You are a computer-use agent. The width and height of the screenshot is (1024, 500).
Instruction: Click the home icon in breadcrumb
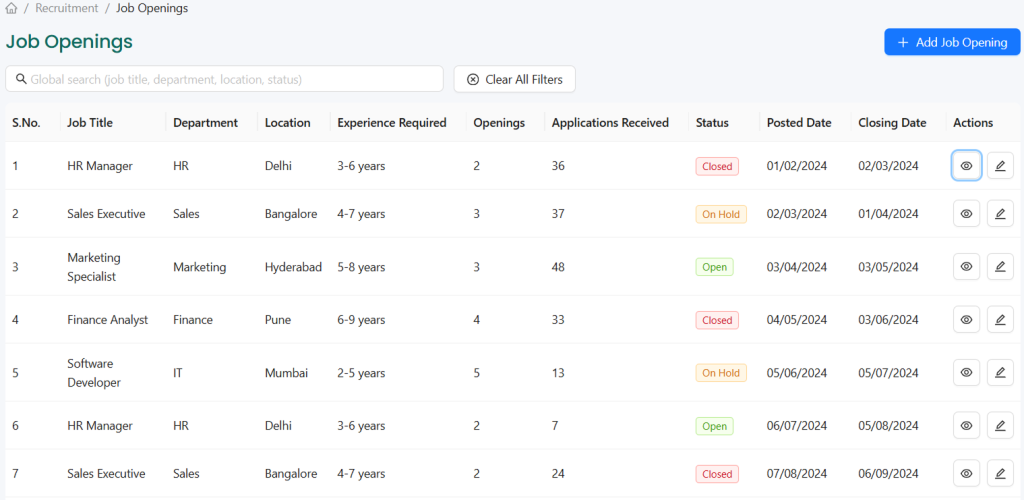point(11,8)
